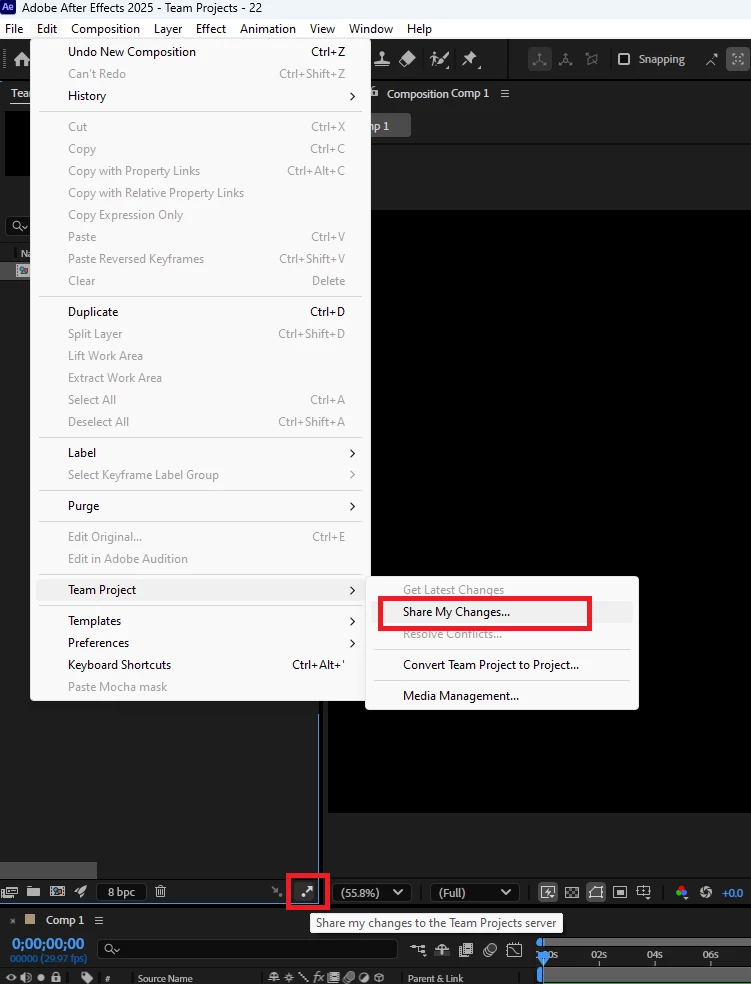Select the Eraser tool
The image size is (751, 984).
click(407, 59)
